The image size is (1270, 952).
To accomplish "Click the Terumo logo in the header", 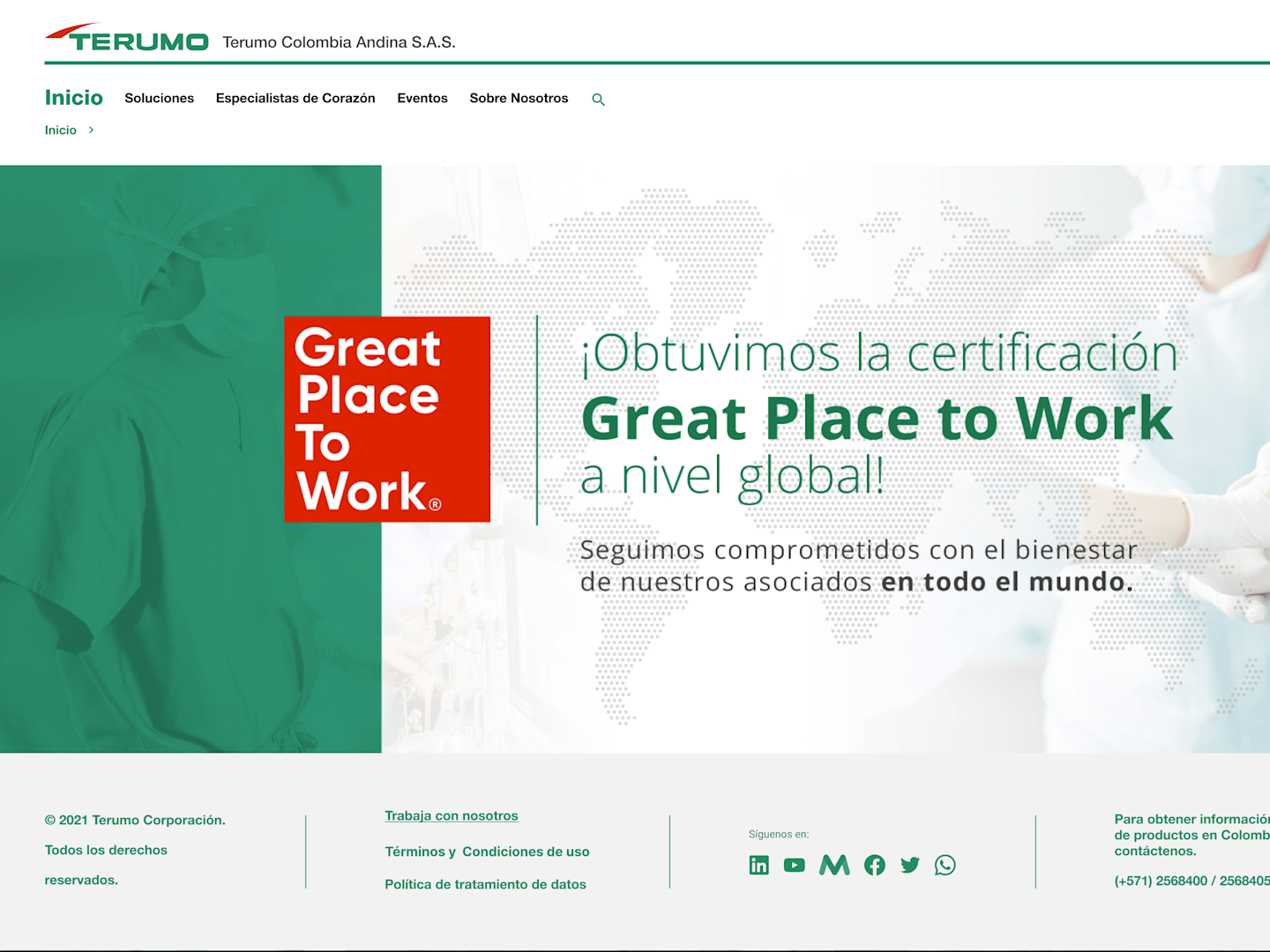I will click(x=127, y=38).
